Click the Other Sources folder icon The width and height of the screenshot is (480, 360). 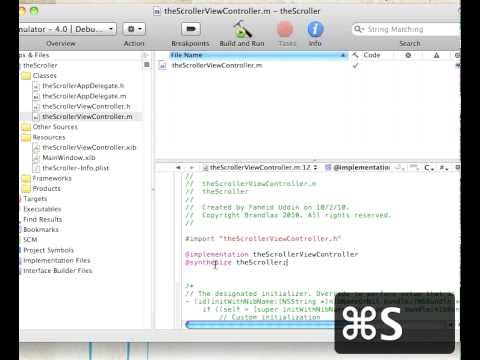pos(26,127)
